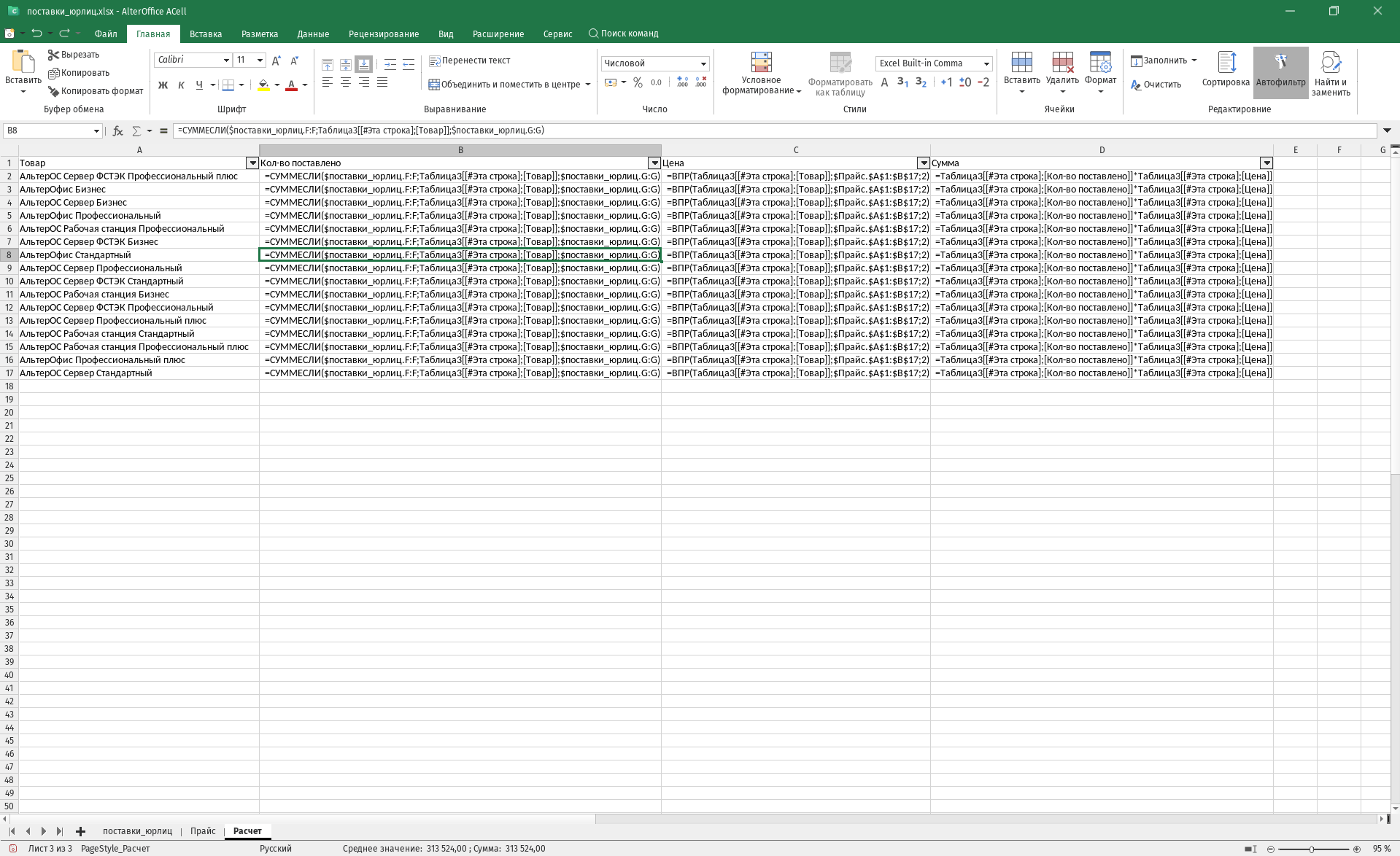Open font color dropdown arrow

click(305, 85)
